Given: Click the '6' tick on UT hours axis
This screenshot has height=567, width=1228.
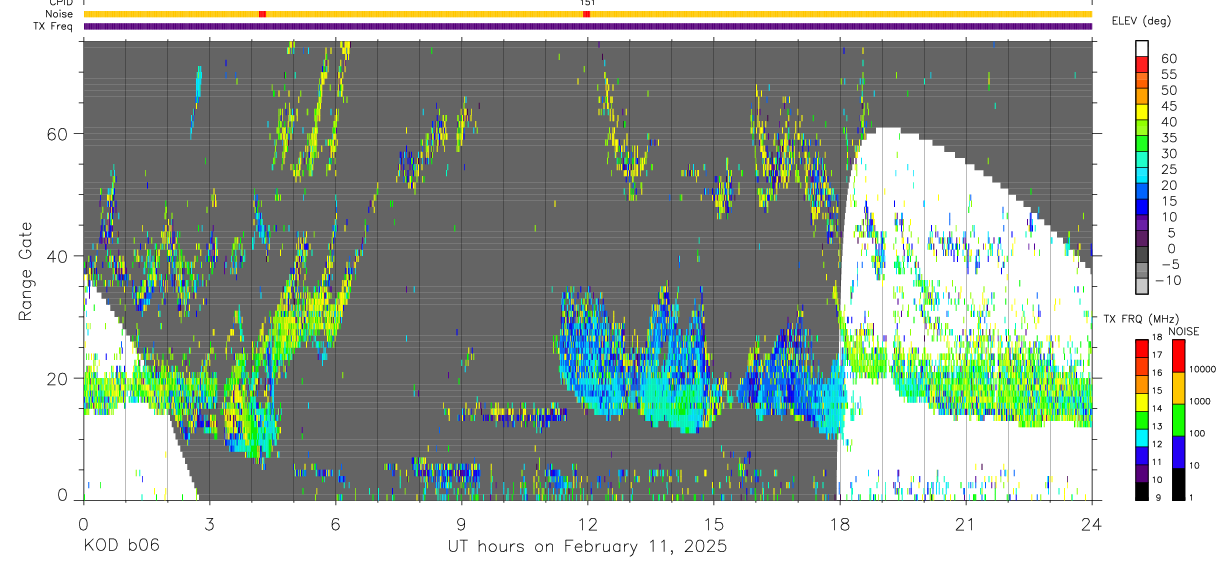Looking at the screenshot, I should (x=335, y=523).
